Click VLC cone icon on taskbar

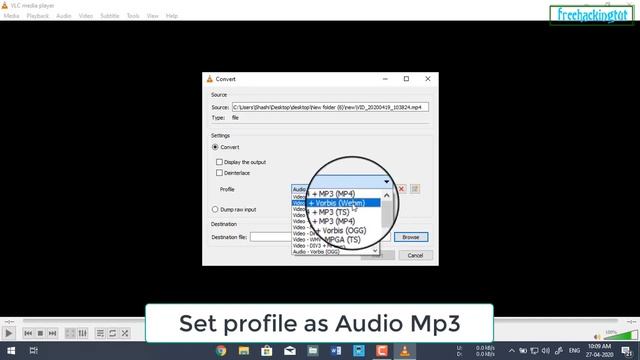coord(405,351)
